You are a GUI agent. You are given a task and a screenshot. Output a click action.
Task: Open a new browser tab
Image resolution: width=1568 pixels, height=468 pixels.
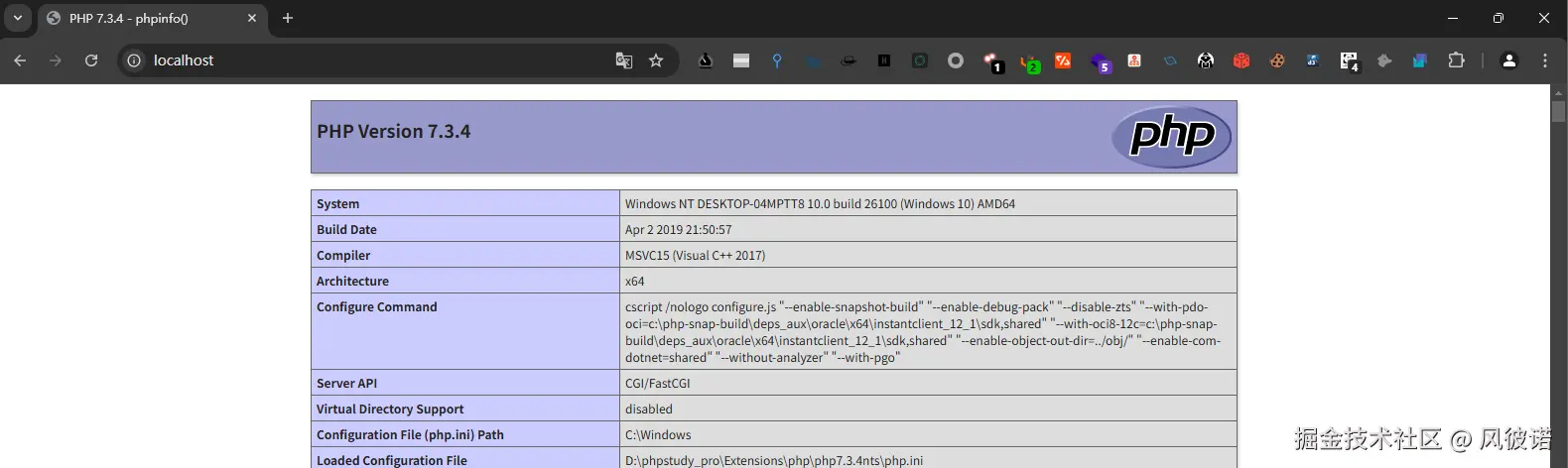[x=288, y=18]
